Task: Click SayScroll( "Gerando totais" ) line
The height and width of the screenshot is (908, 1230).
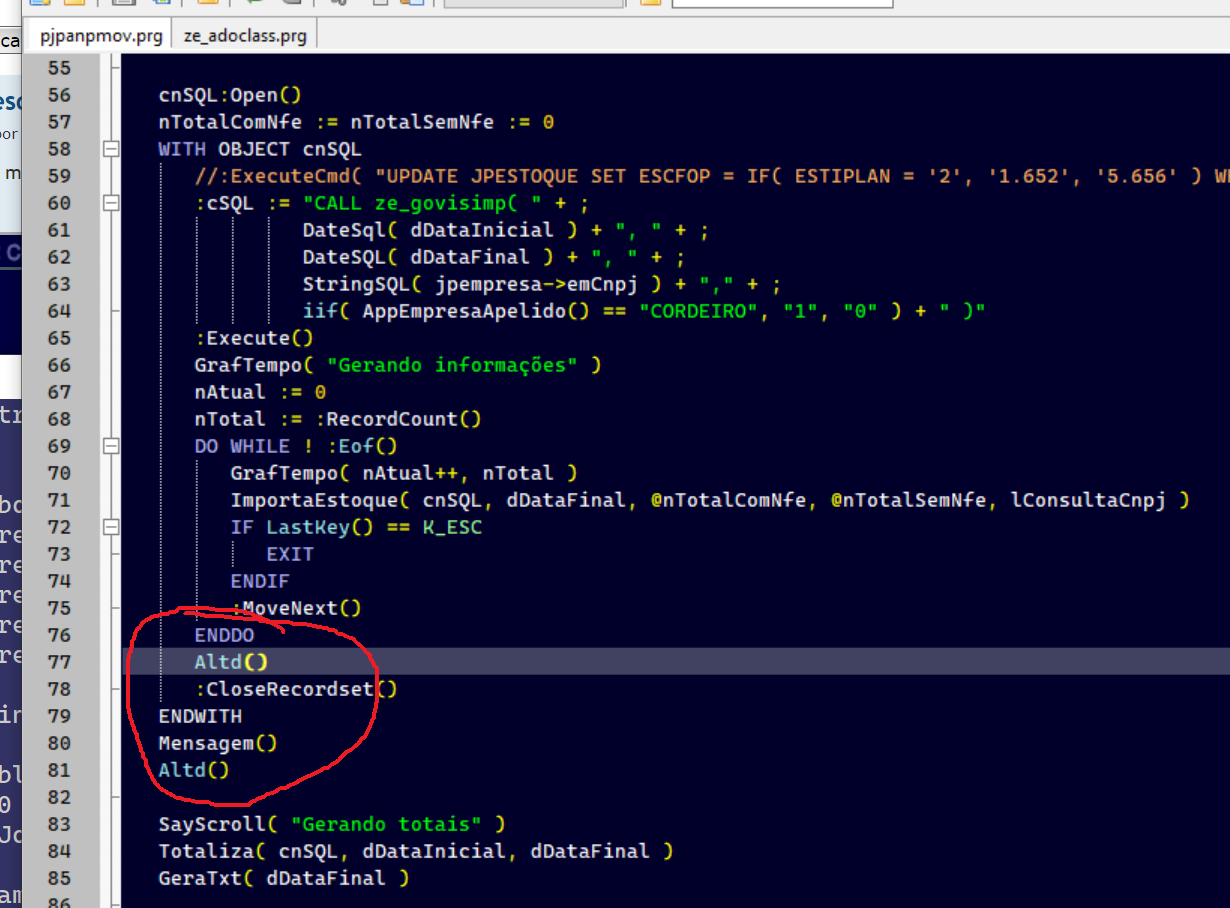Action: (332, 824)
